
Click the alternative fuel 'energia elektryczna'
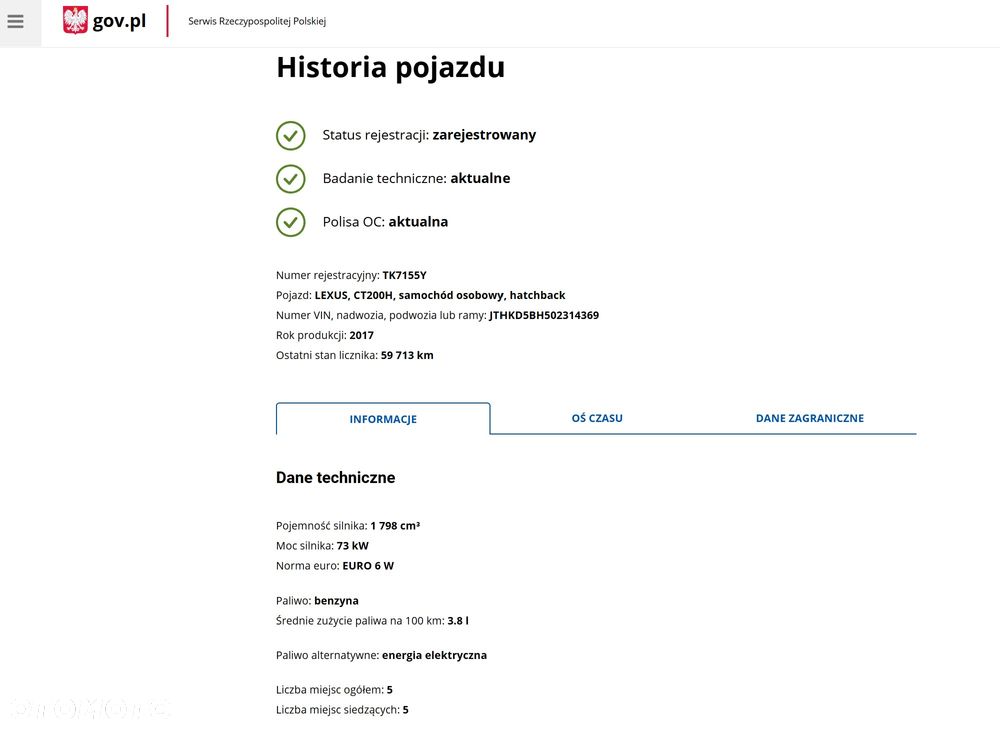434,655
